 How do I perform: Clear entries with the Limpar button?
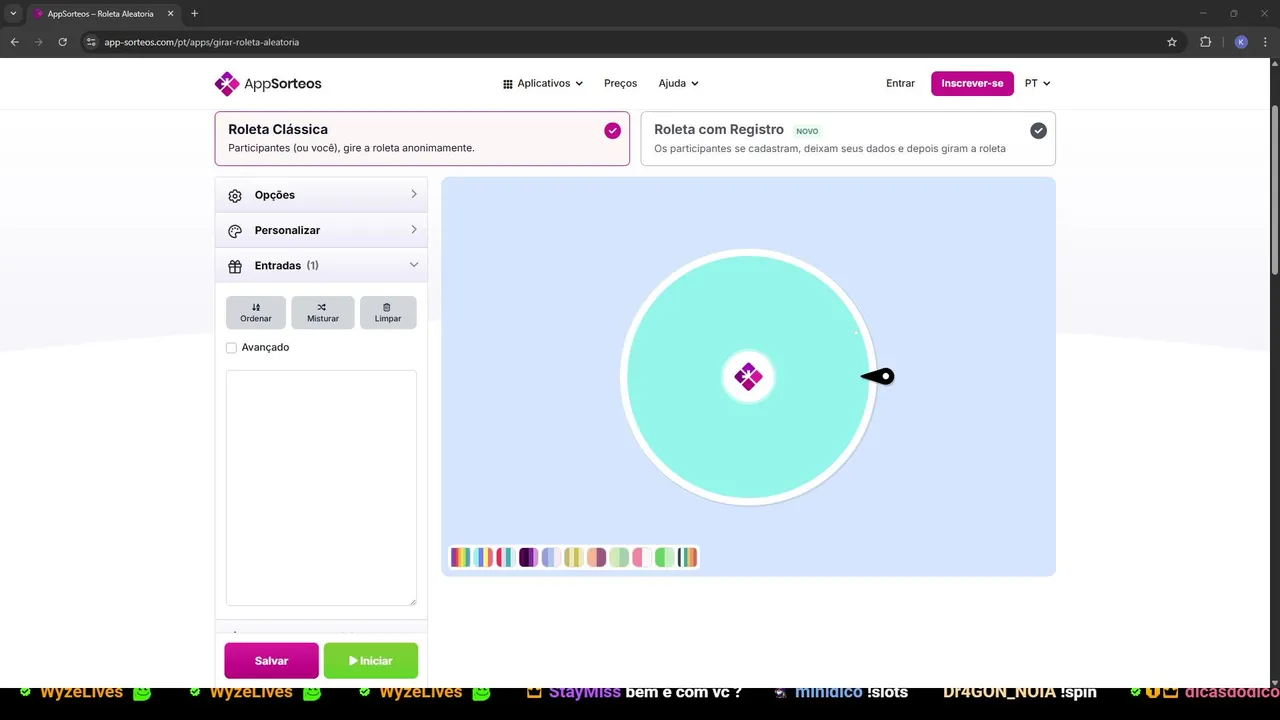click(x=388, y=313)
